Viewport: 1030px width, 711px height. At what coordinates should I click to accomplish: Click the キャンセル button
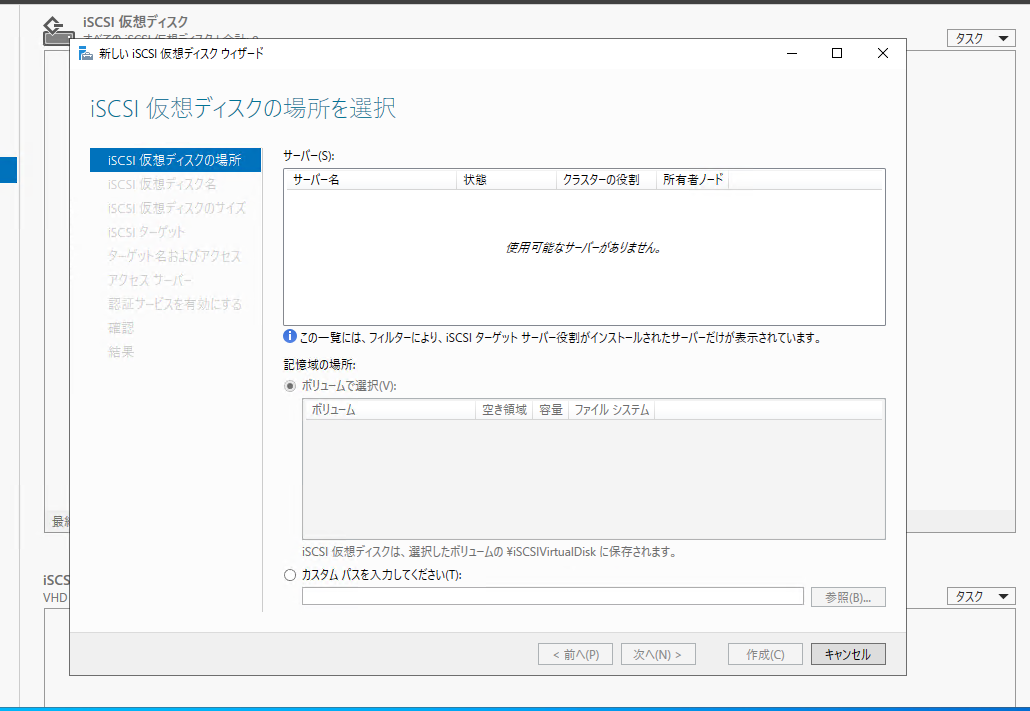(848, 654)
